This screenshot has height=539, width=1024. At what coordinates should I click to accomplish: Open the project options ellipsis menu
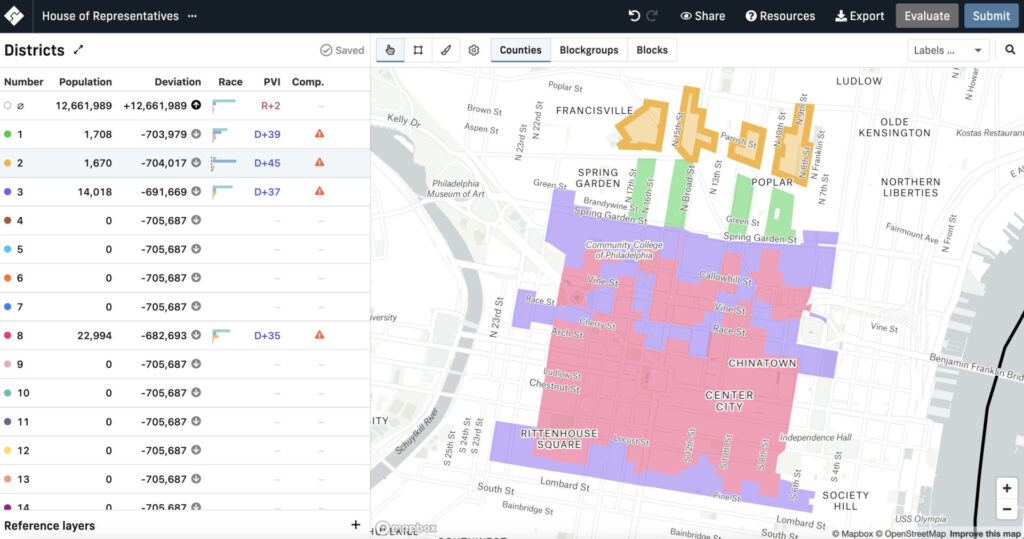tap(192, 17)
